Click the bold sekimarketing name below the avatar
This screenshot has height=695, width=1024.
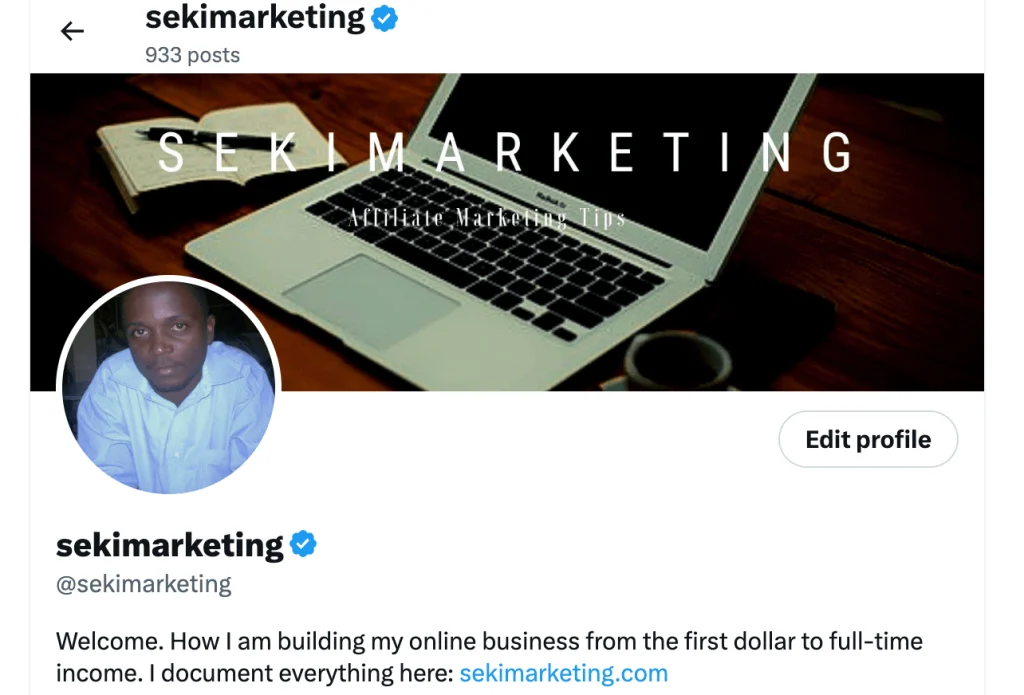click(170, 545)
